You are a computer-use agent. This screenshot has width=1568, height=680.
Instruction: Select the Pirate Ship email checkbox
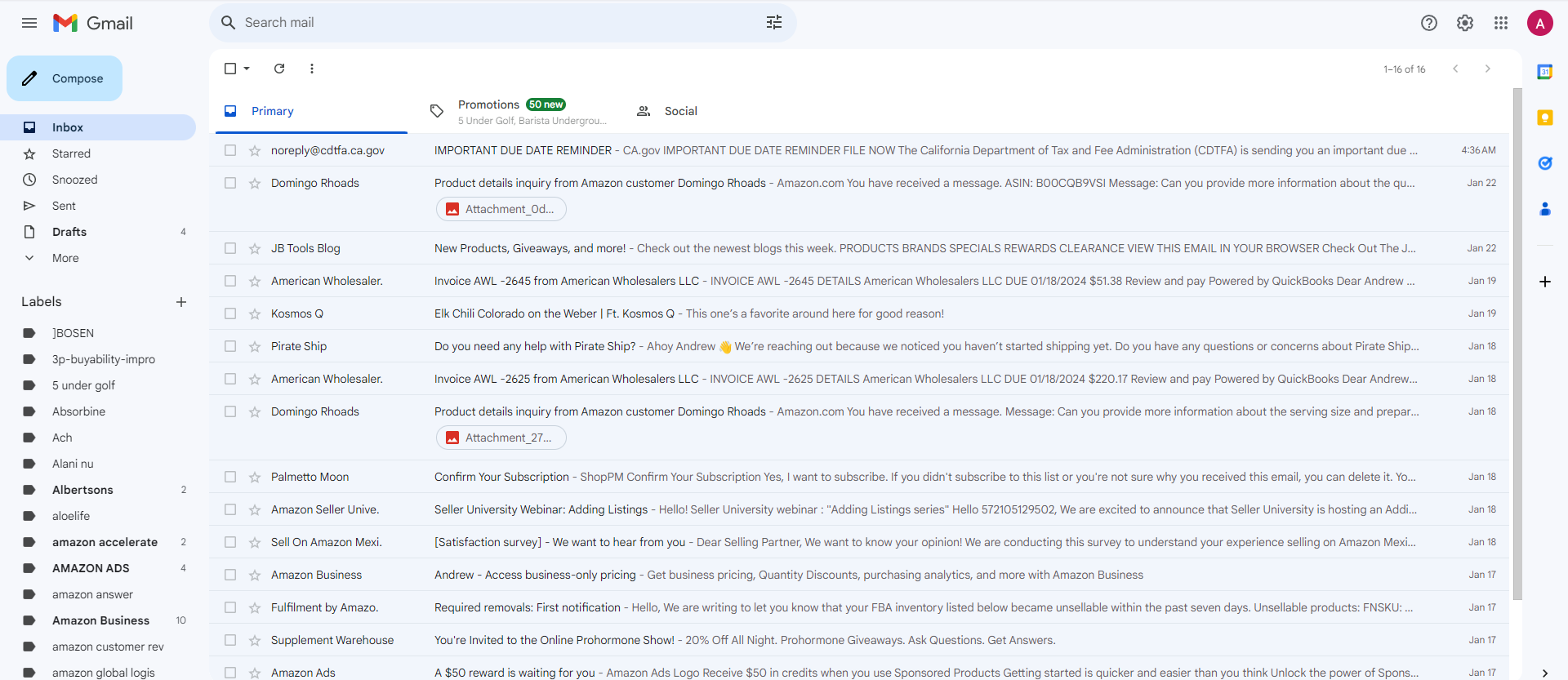click(230, 346)
